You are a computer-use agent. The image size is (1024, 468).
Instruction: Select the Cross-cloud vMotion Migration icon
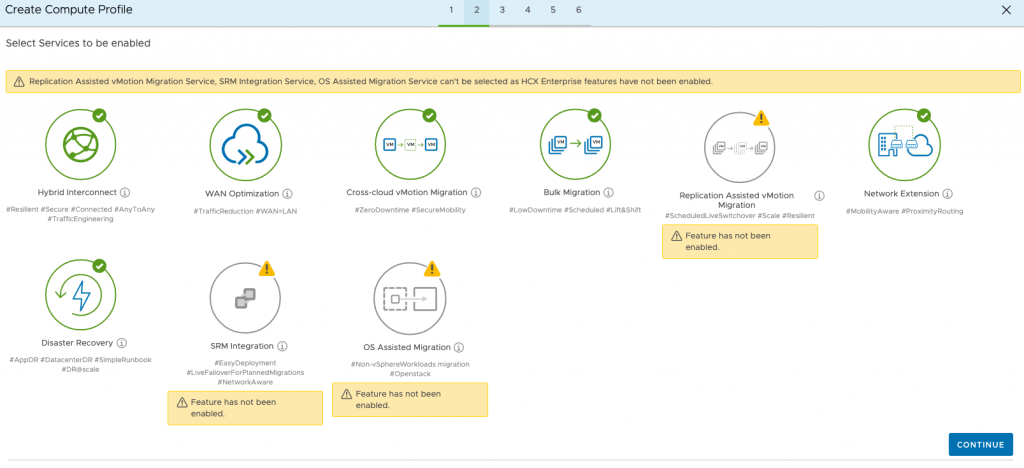tap(411, 144)
